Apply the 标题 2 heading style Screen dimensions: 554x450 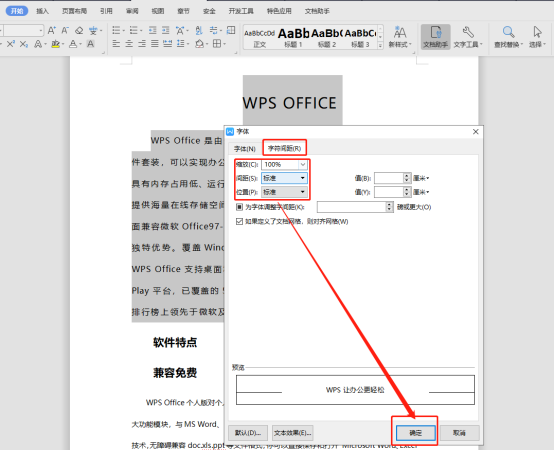(x=327, y=38)
